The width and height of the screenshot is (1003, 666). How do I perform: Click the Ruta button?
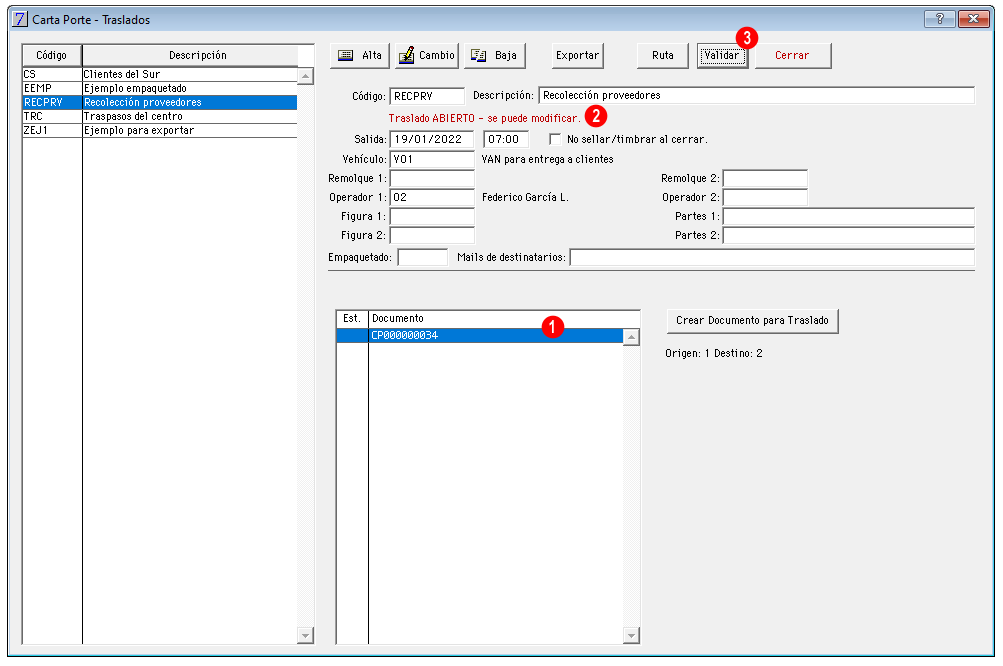click(663, 56)
